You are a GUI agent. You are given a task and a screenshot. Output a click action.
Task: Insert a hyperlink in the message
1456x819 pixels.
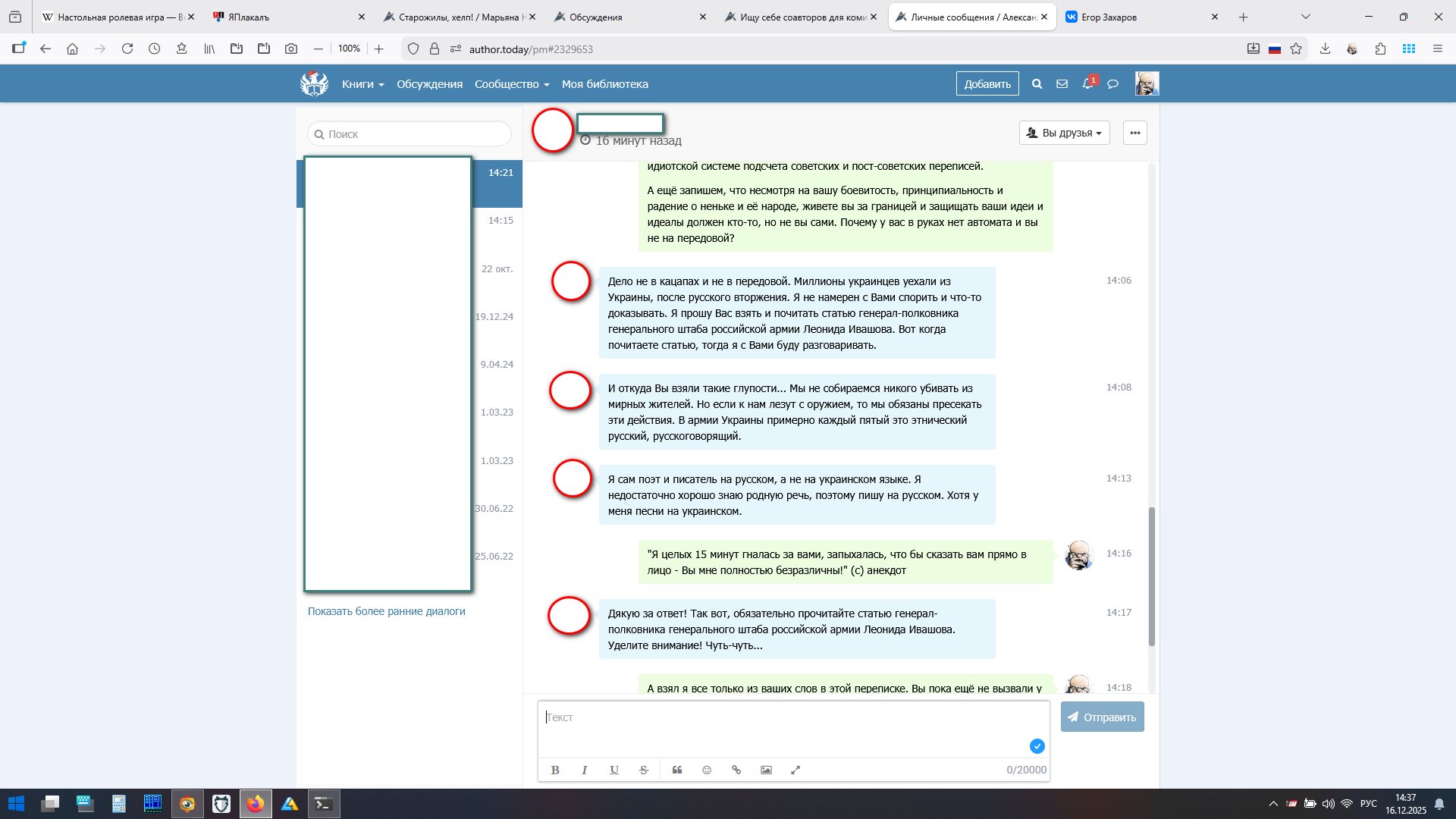click(736, 770)
